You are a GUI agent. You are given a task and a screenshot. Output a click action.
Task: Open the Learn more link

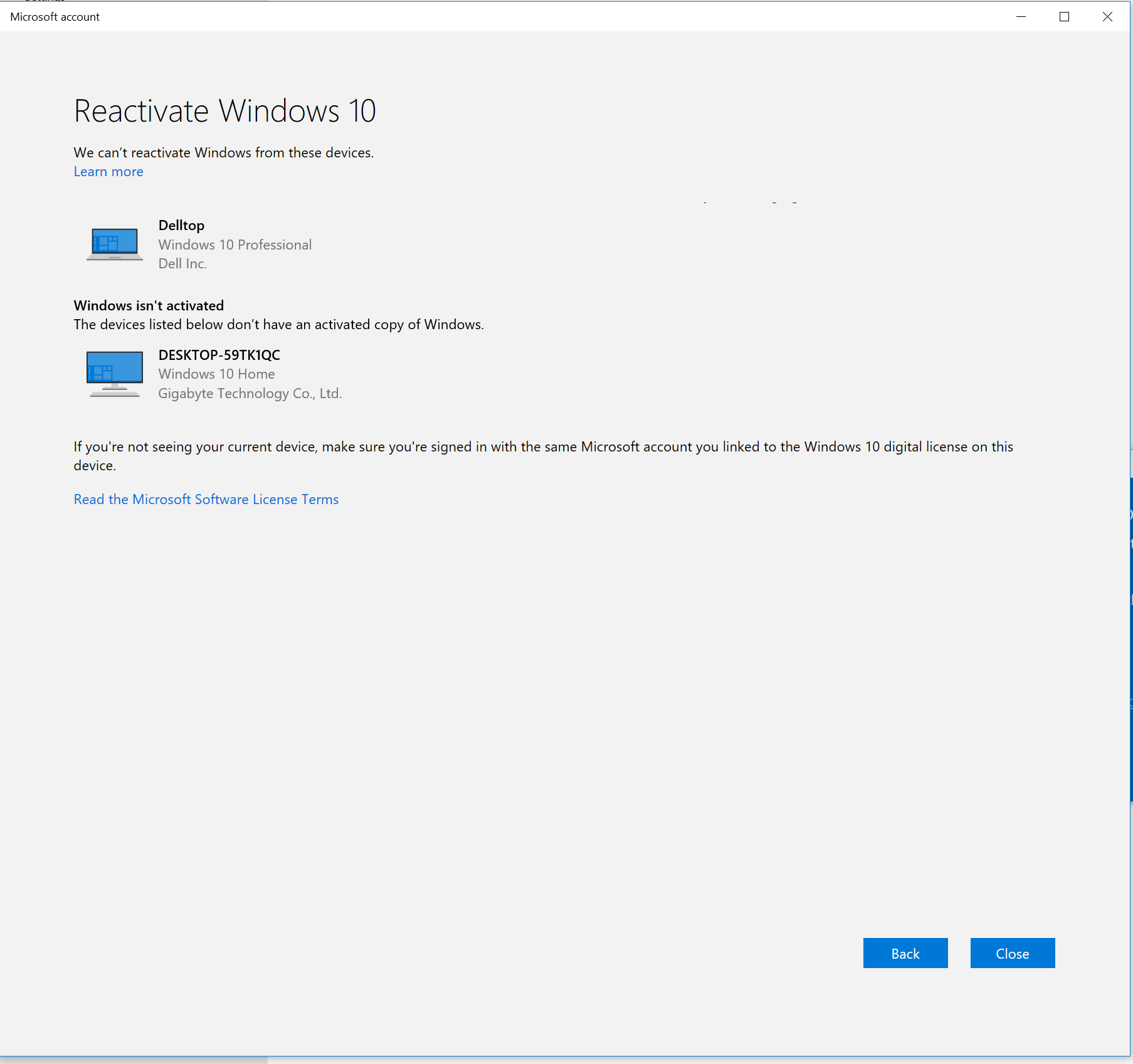(x=108, y=172)
